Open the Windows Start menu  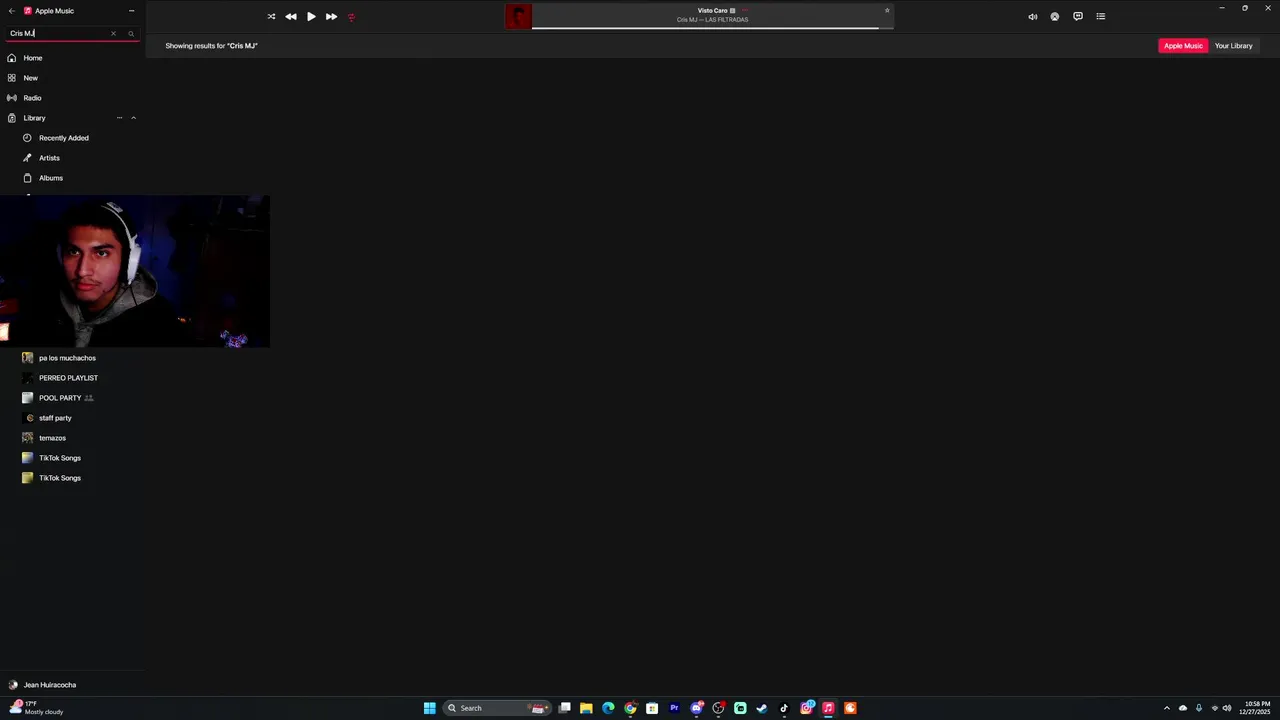point(430,708)
